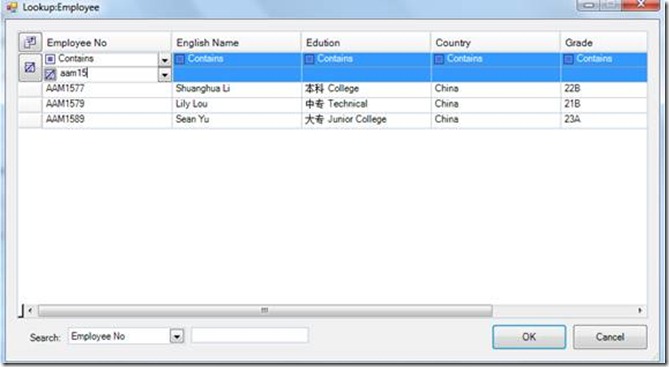
Task: Click the Lookup:Employee window title icon
Action: click(x=12, y=7)
